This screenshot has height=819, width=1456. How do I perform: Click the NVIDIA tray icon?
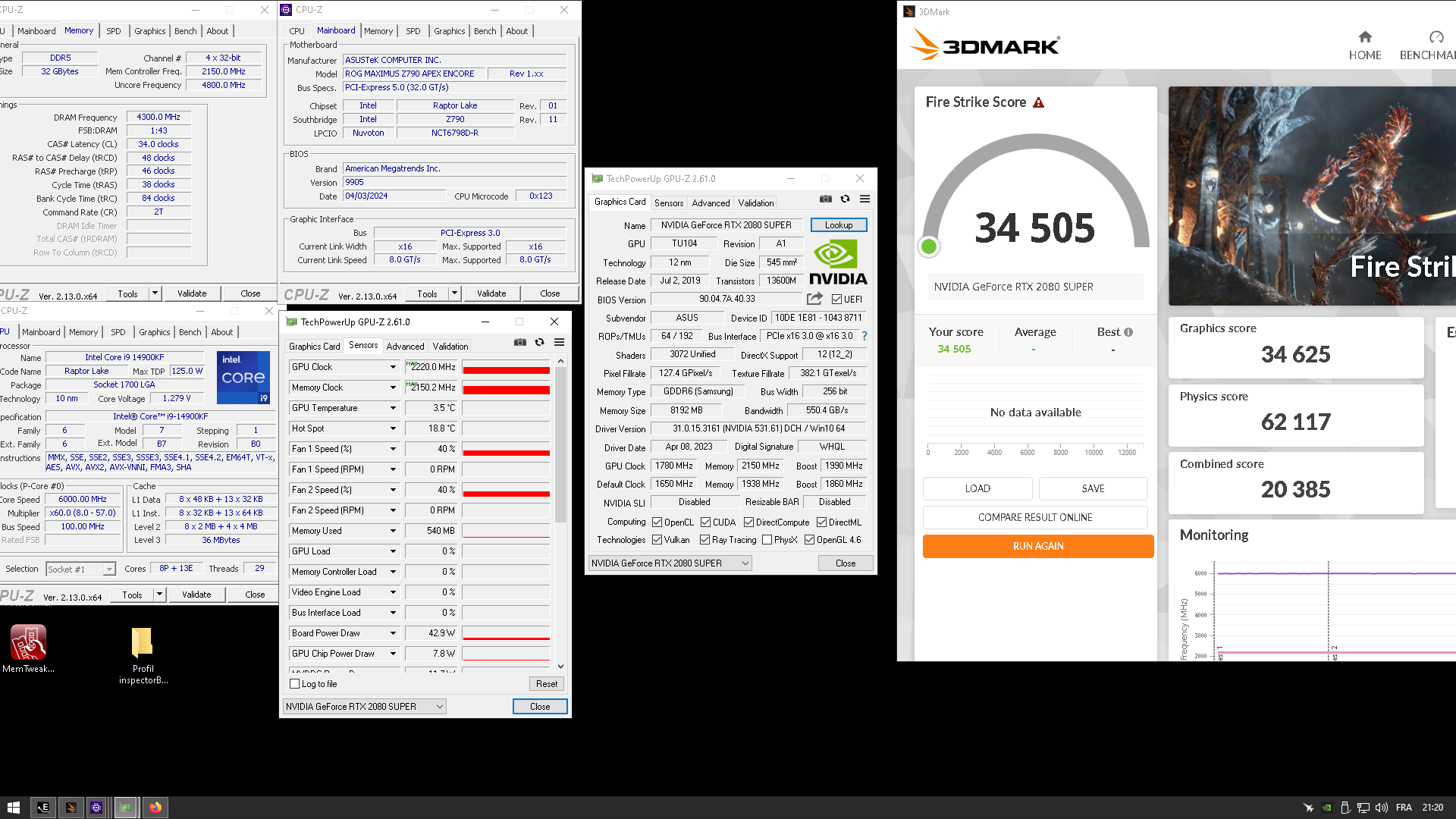click(1326, 808)
